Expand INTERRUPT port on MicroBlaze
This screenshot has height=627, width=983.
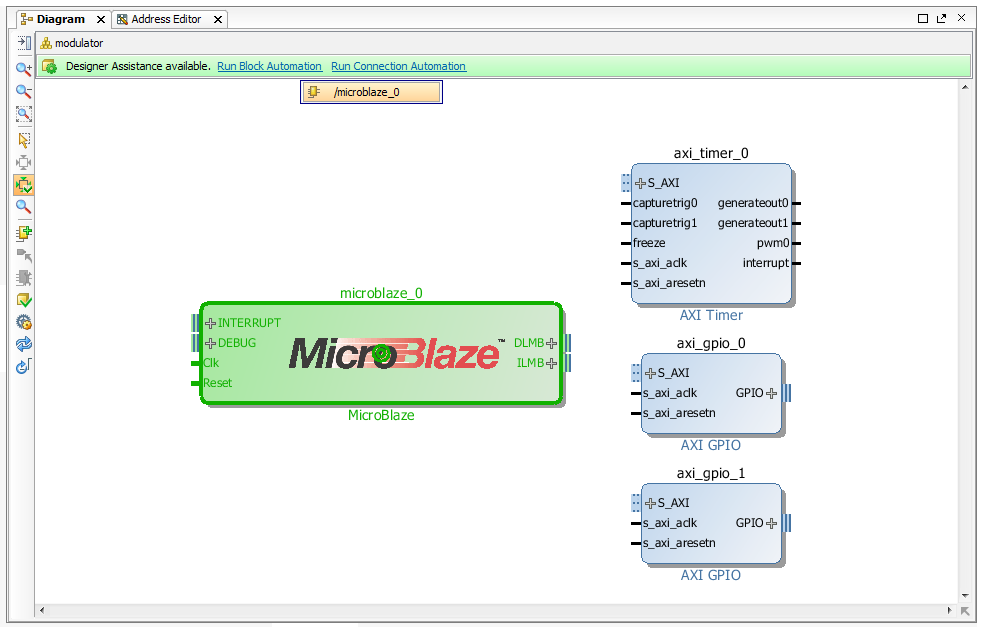pos(211,324)
